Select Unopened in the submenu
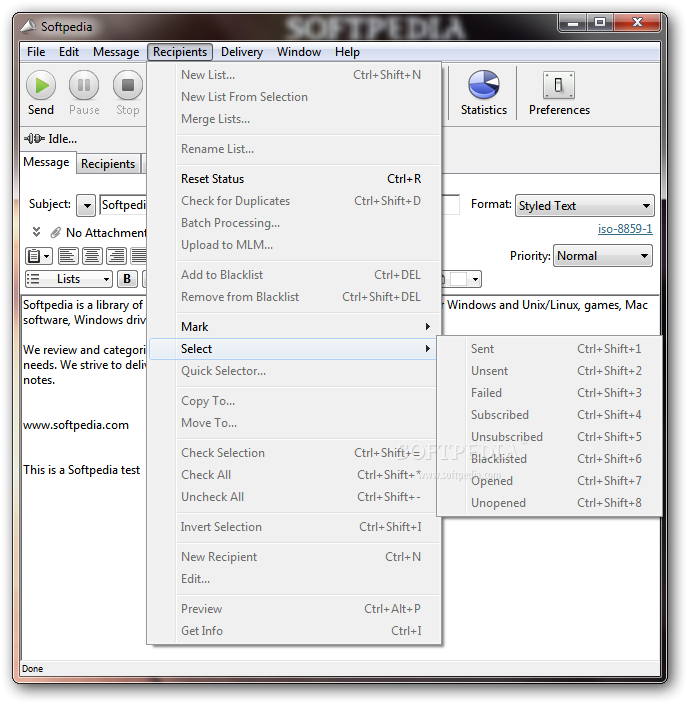This screenshot has width=688, height=704. 550,503
